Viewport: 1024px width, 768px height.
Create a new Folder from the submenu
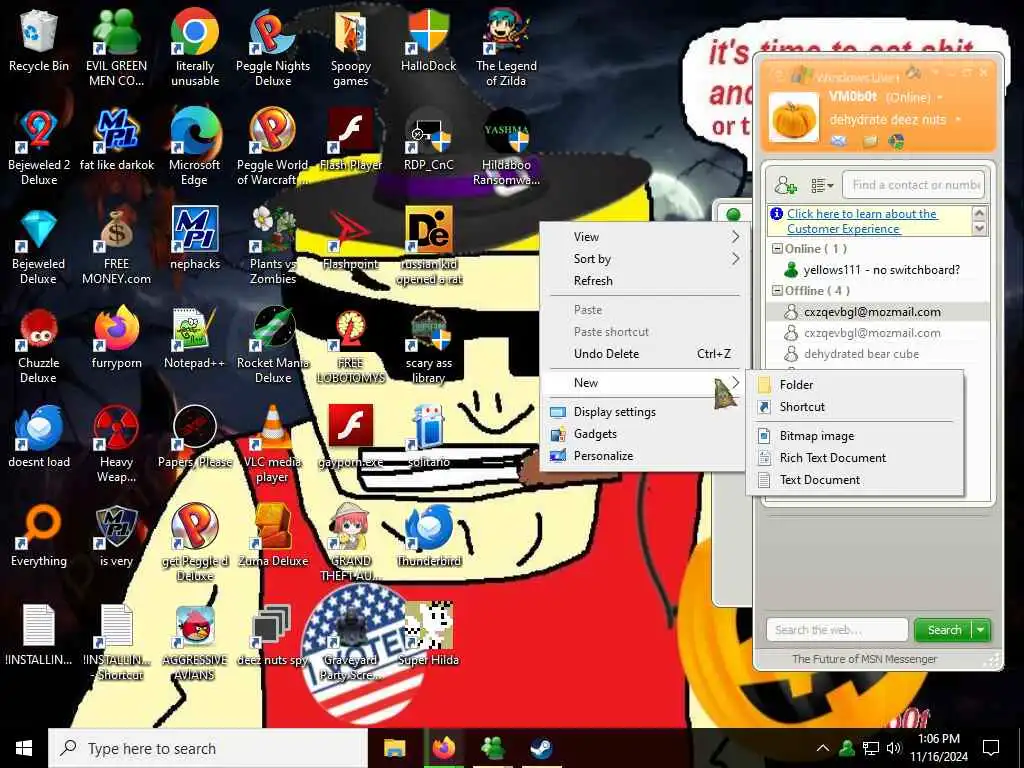pos(856,385)
